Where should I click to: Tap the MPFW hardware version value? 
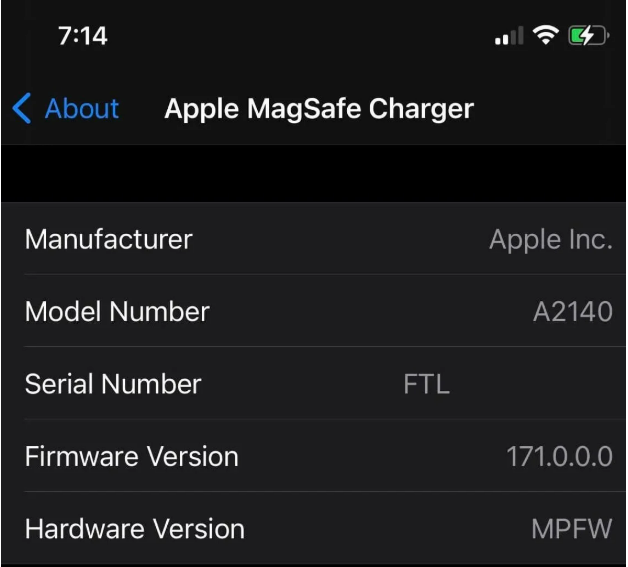pyautogui.click(x=571, y=528)
